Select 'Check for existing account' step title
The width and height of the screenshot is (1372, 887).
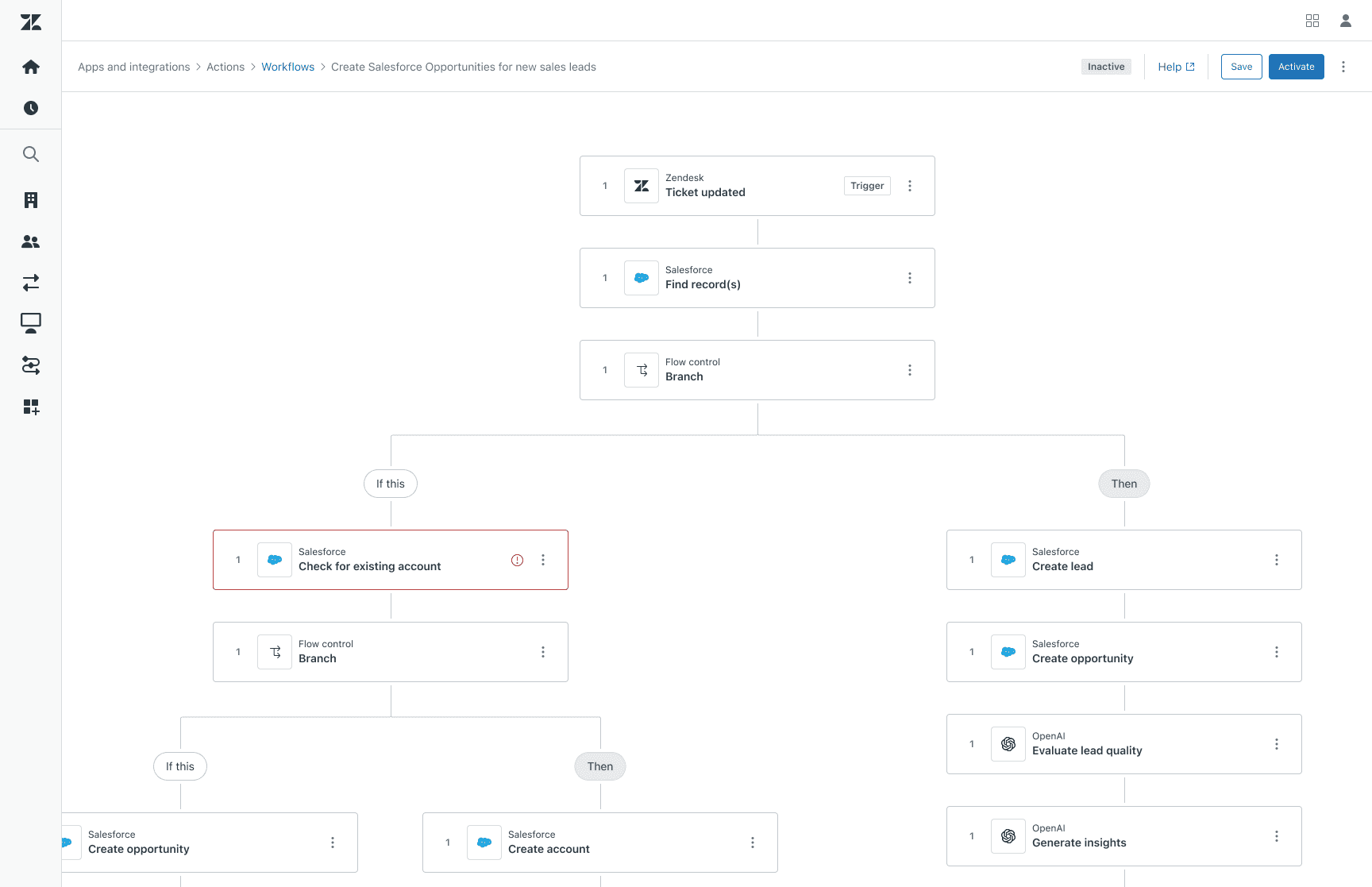[x=370, y=566]
